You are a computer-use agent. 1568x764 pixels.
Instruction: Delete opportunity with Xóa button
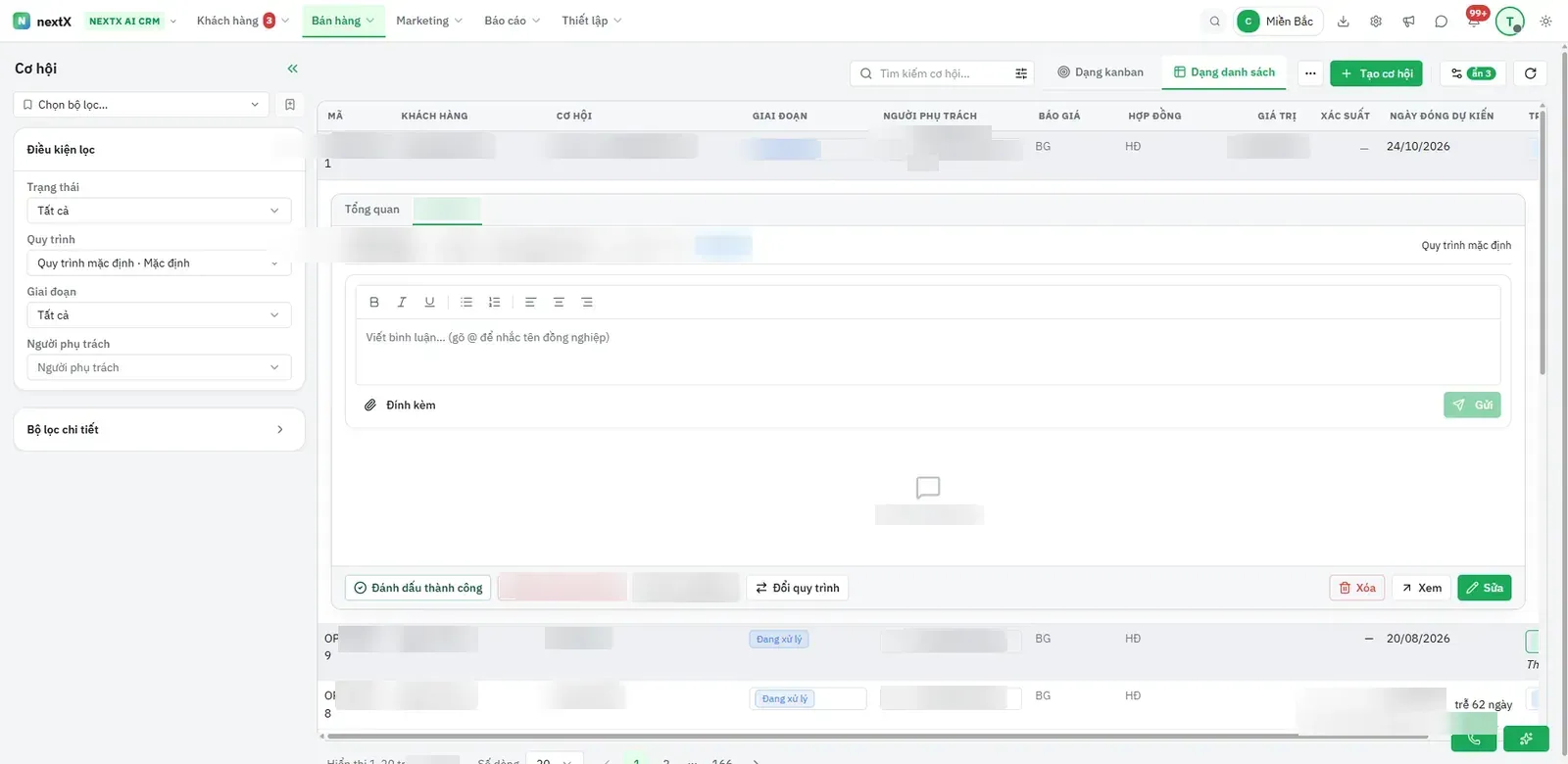click(1357, 588)
